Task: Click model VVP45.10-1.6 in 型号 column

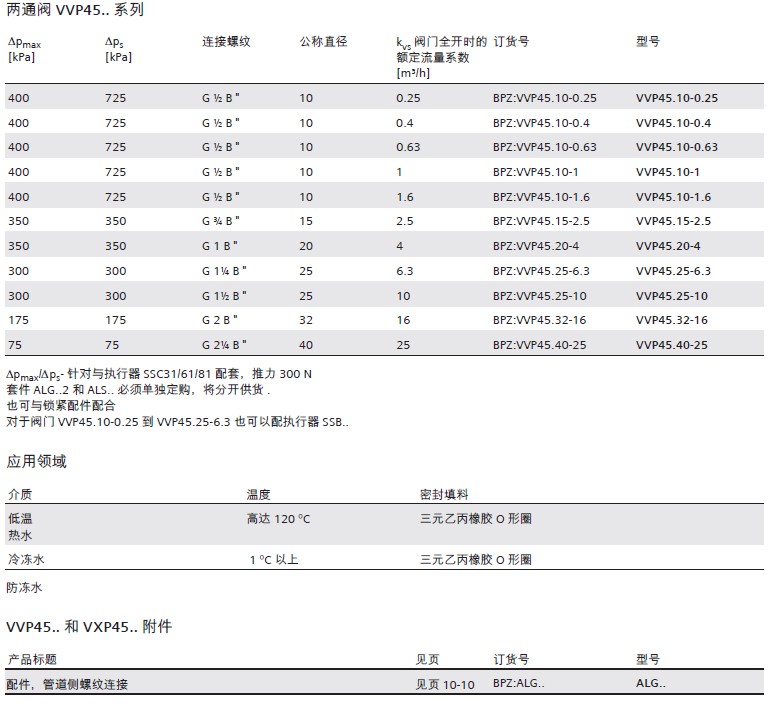Action: click(x=673, y=197)
